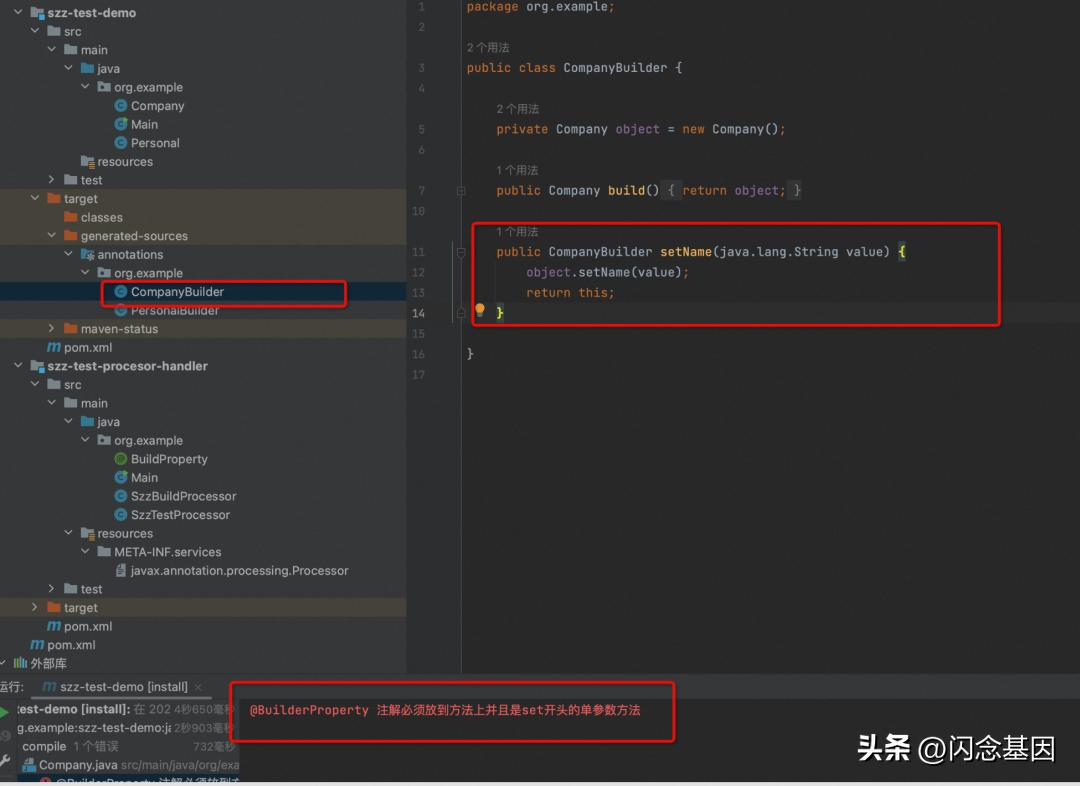Expand the maven-status folder
The image size is (1080, 786).
pos(52,329)
